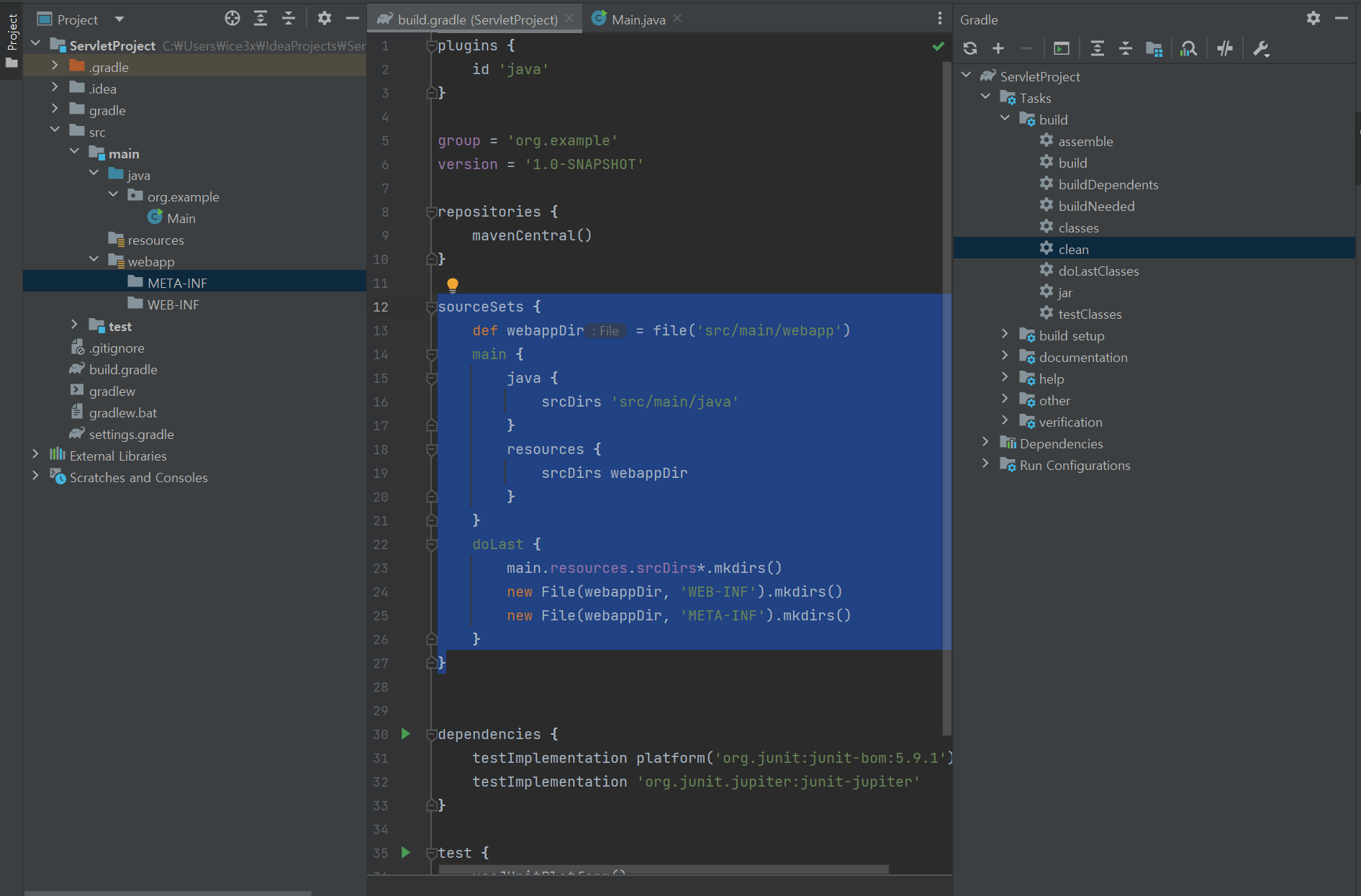Toggle Gradle offline mode icon
This screenshot has width=1361, height=896.
[1225, 48]
